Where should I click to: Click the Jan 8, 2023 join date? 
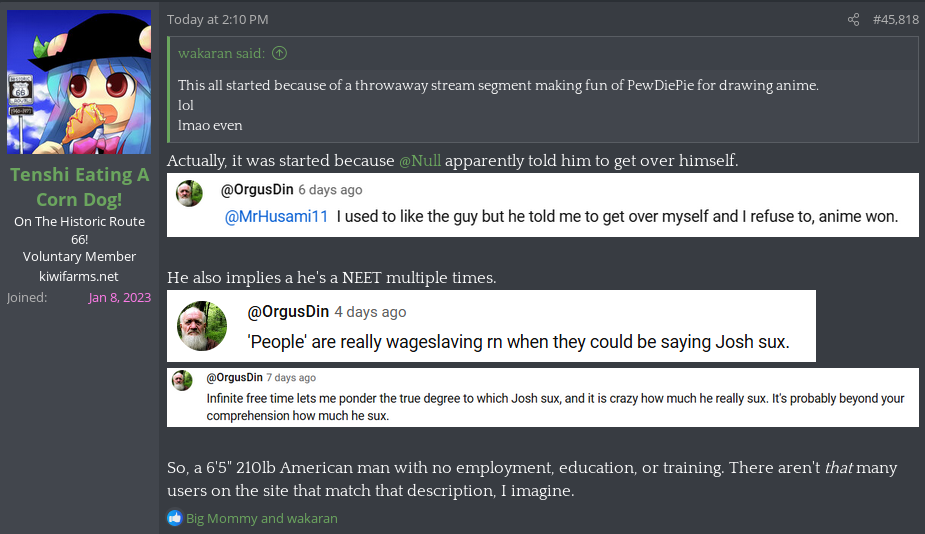click(x=120, y=297)
